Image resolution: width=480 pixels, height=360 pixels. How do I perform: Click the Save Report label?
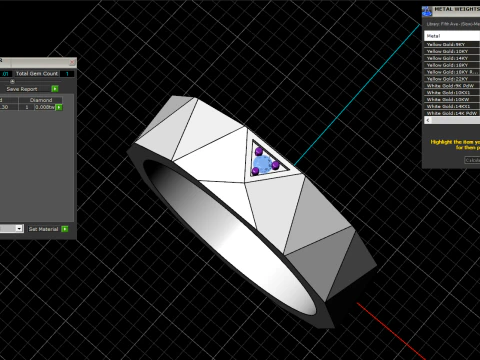[x=22, y=89]
